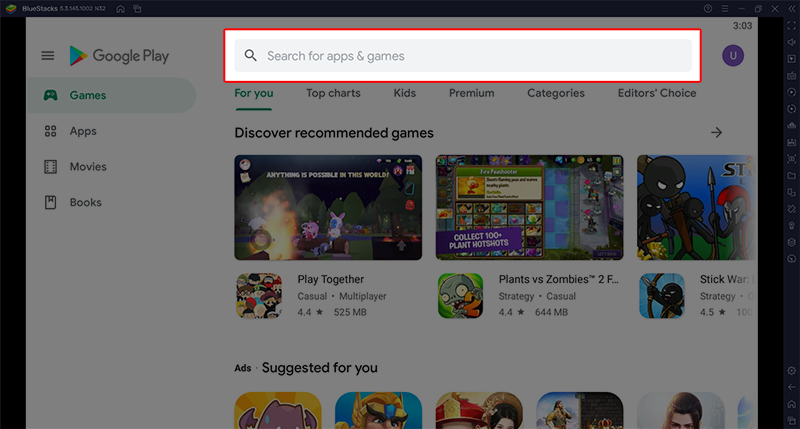Switch to the For you tab
800x429 pixels.
coord(254,93)
